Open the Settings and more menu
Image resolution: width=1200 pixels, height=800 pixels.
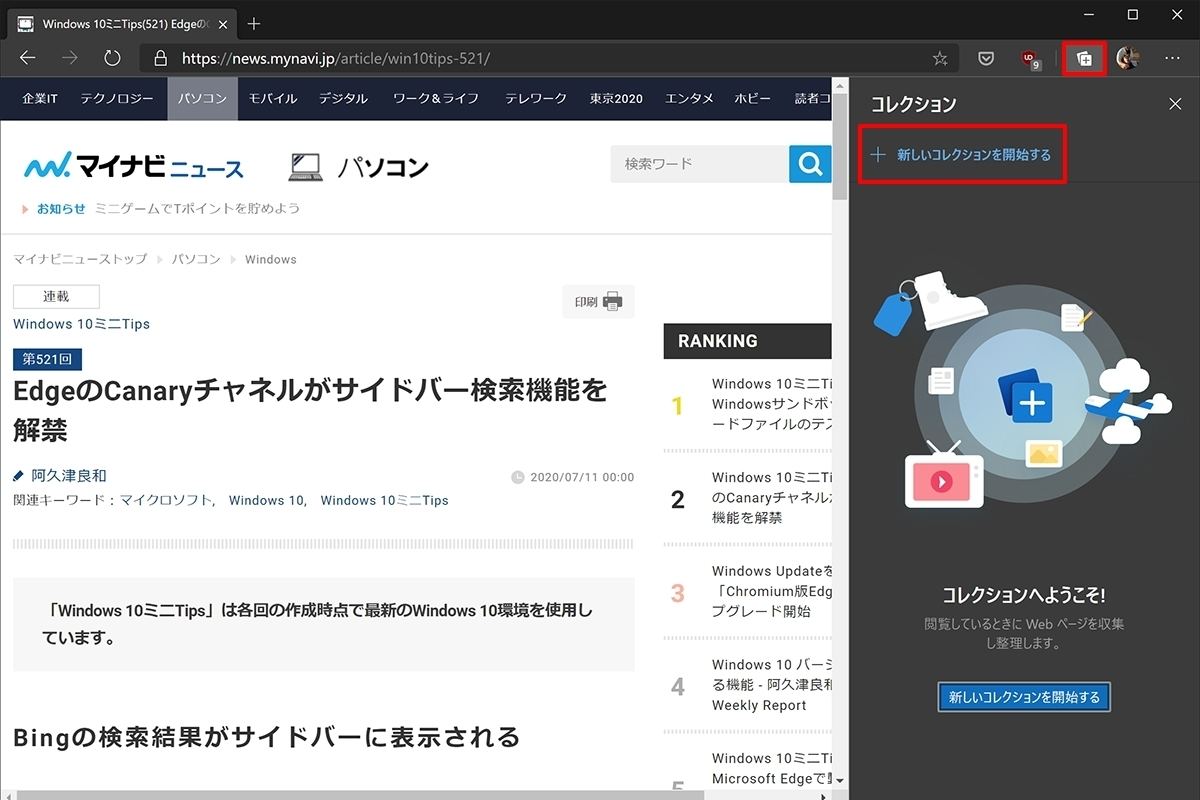pos(1173,59)
